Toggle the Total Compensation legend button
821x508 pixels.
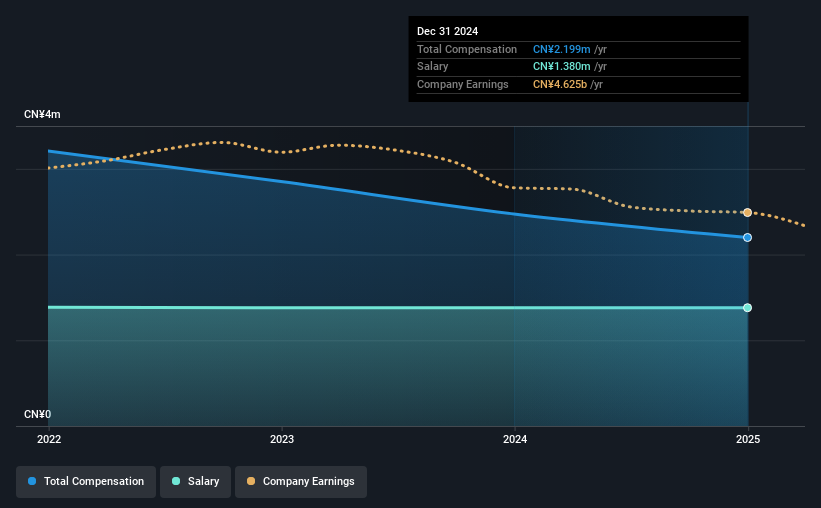coord(86,481)
